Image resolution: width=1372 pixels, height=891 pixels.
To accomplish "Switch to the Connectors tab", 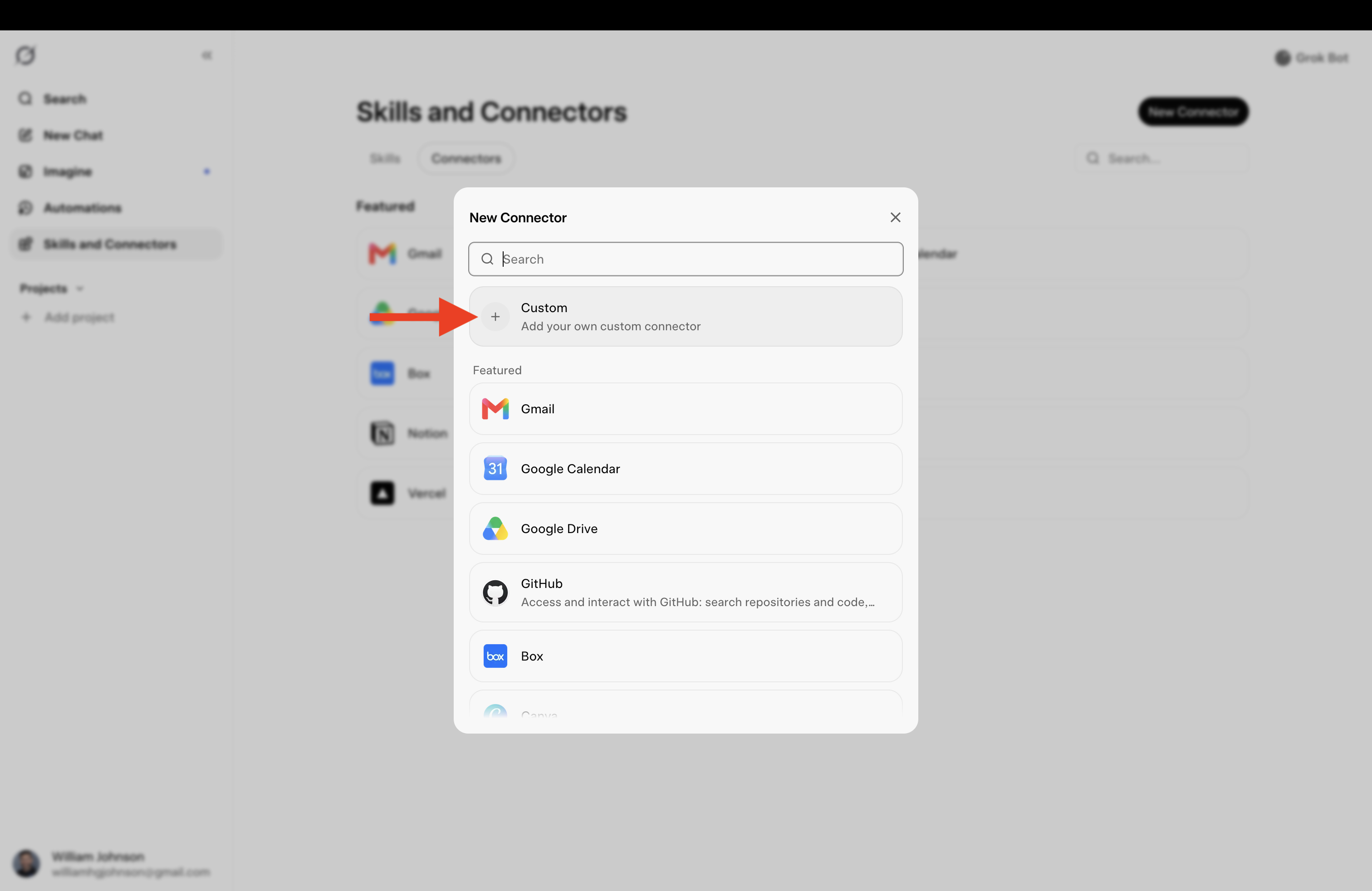I will pos(466,158).
